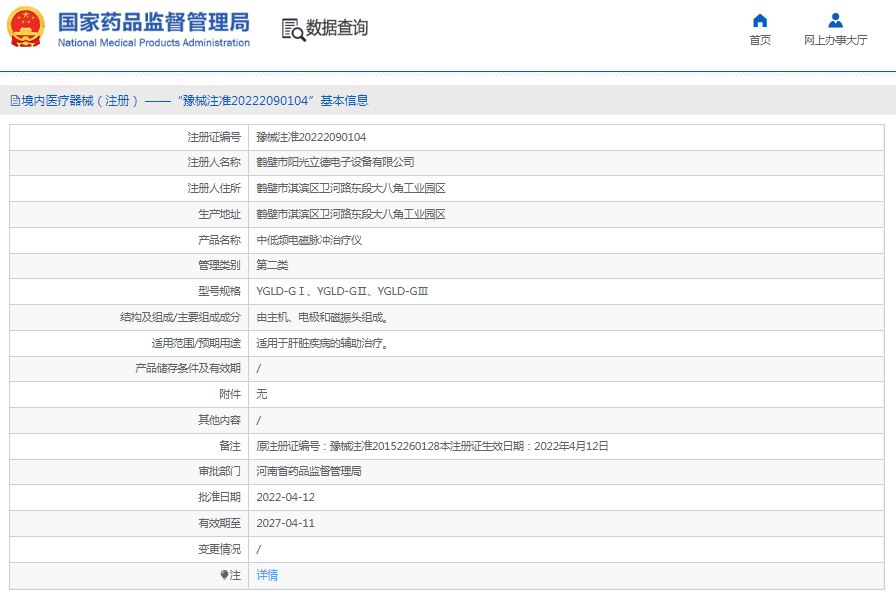Screen dimensions: 896x594
Task: Click the 变更情况 label
Action: 219,549
